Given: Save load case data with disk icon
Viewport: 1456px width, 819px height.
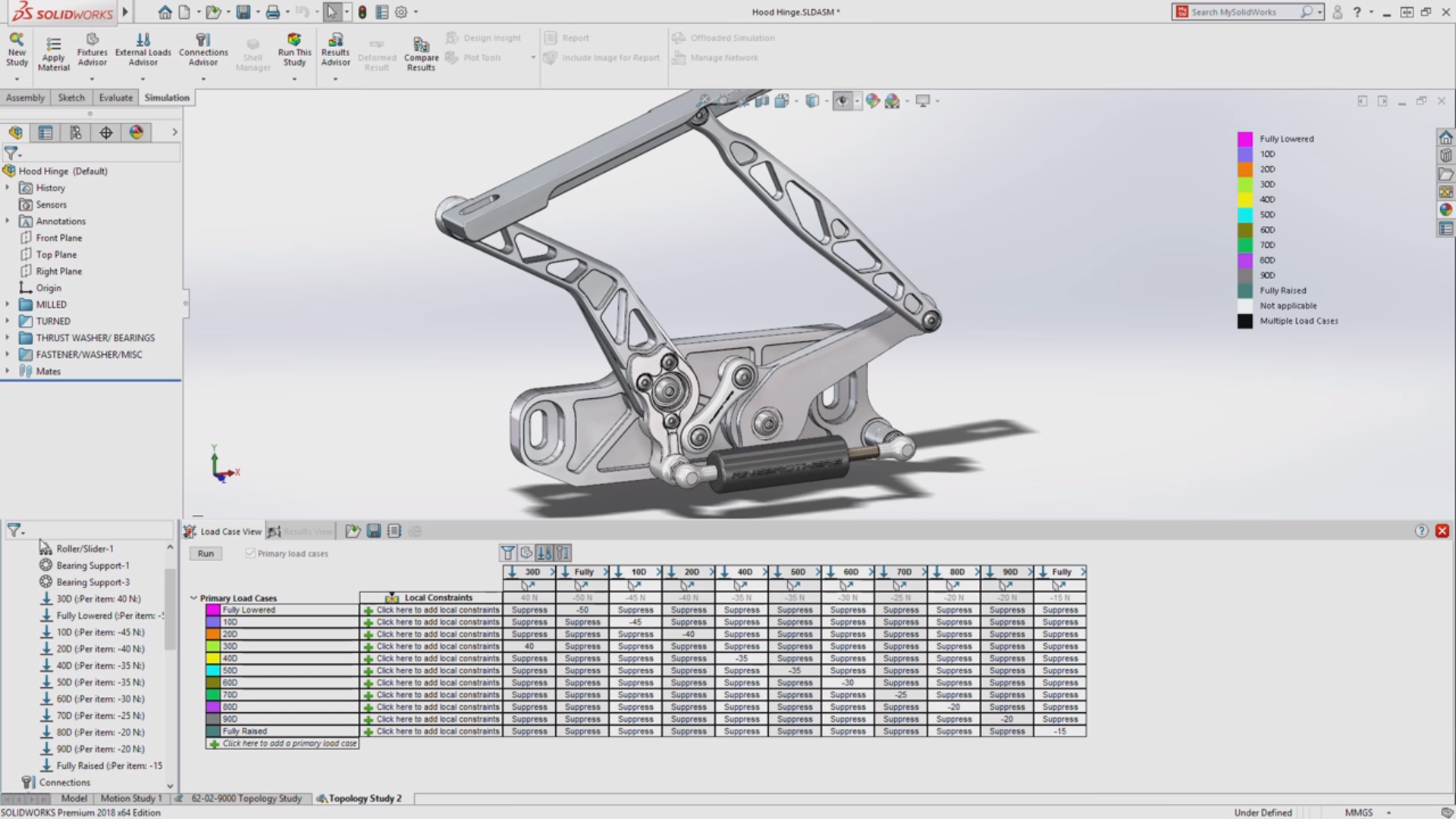Looking at the screenshot, I should (373, 532).
